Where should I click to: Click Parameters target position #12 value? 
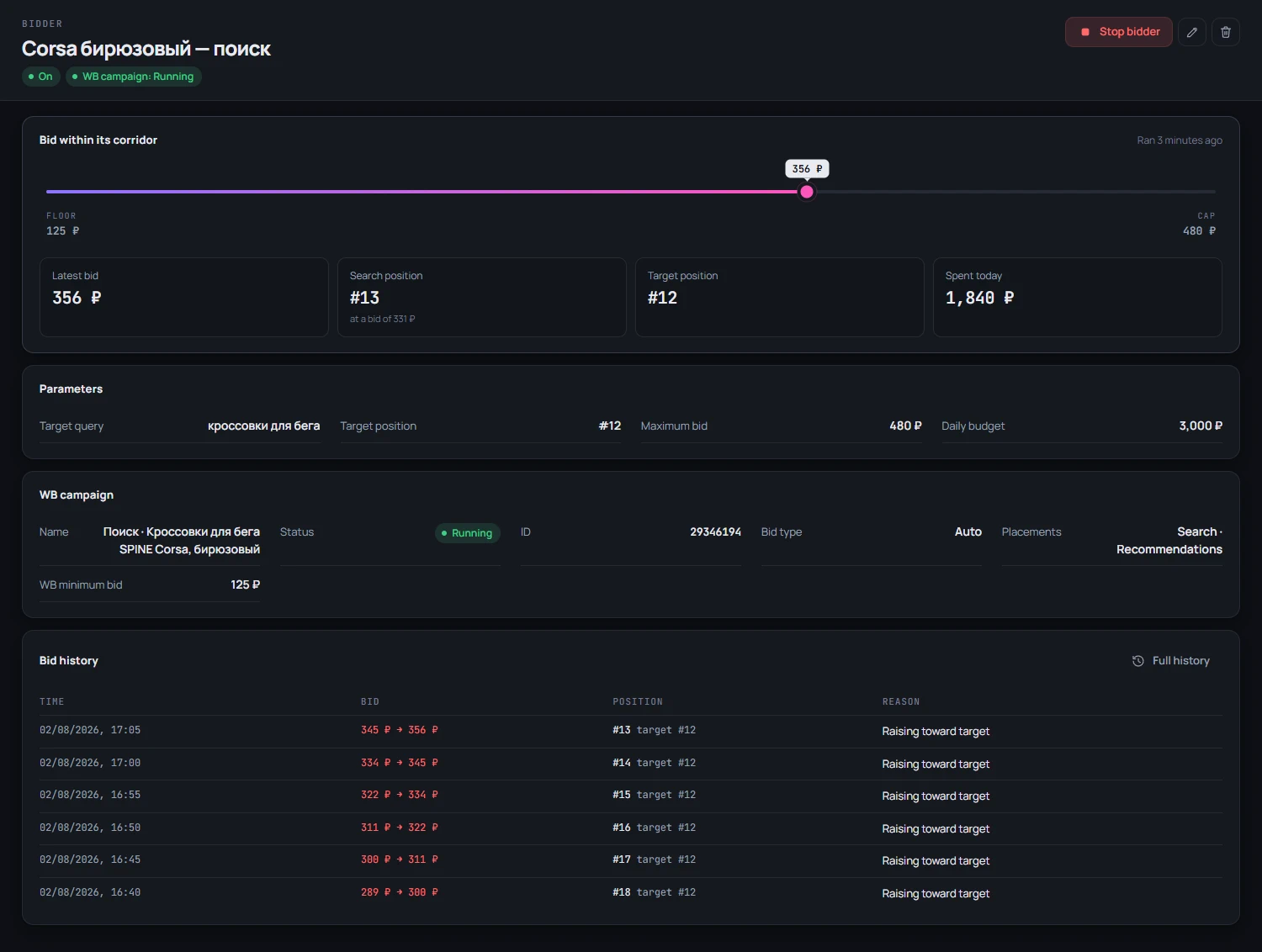click(x=610, y=426)
